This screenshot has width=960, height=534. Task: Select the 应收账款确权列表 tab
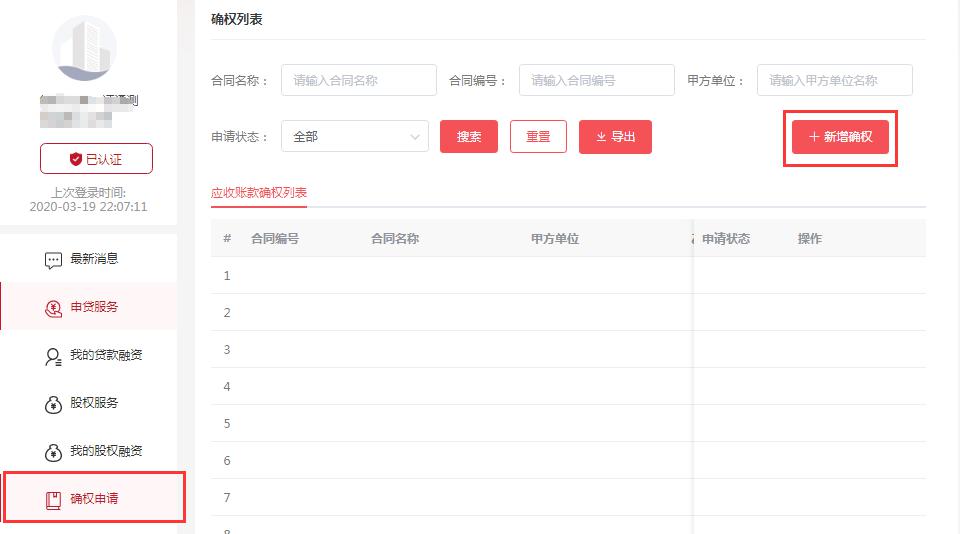pyautogui.click(x=258, y=193)
